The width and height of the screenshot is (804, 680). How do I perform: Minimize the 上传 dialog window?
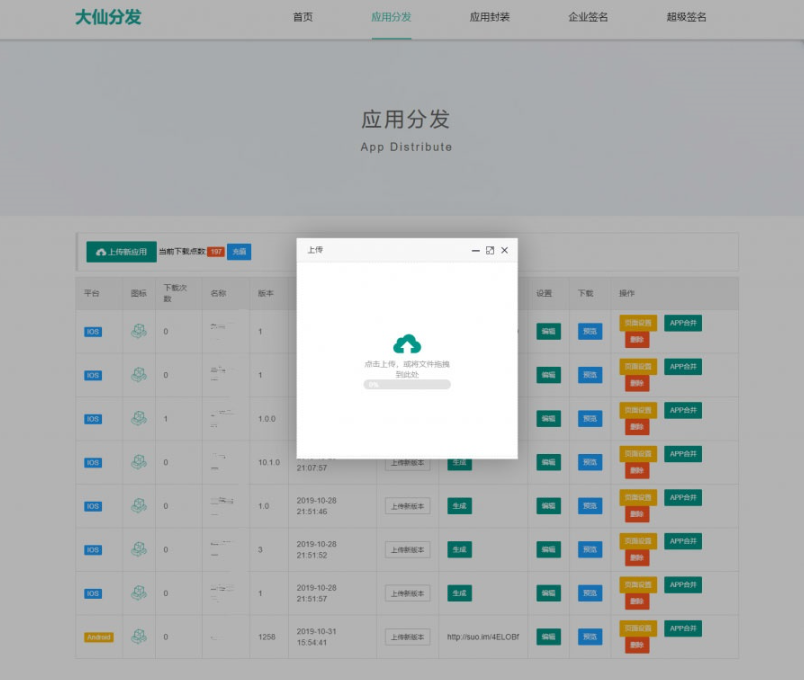click(475, 250)
